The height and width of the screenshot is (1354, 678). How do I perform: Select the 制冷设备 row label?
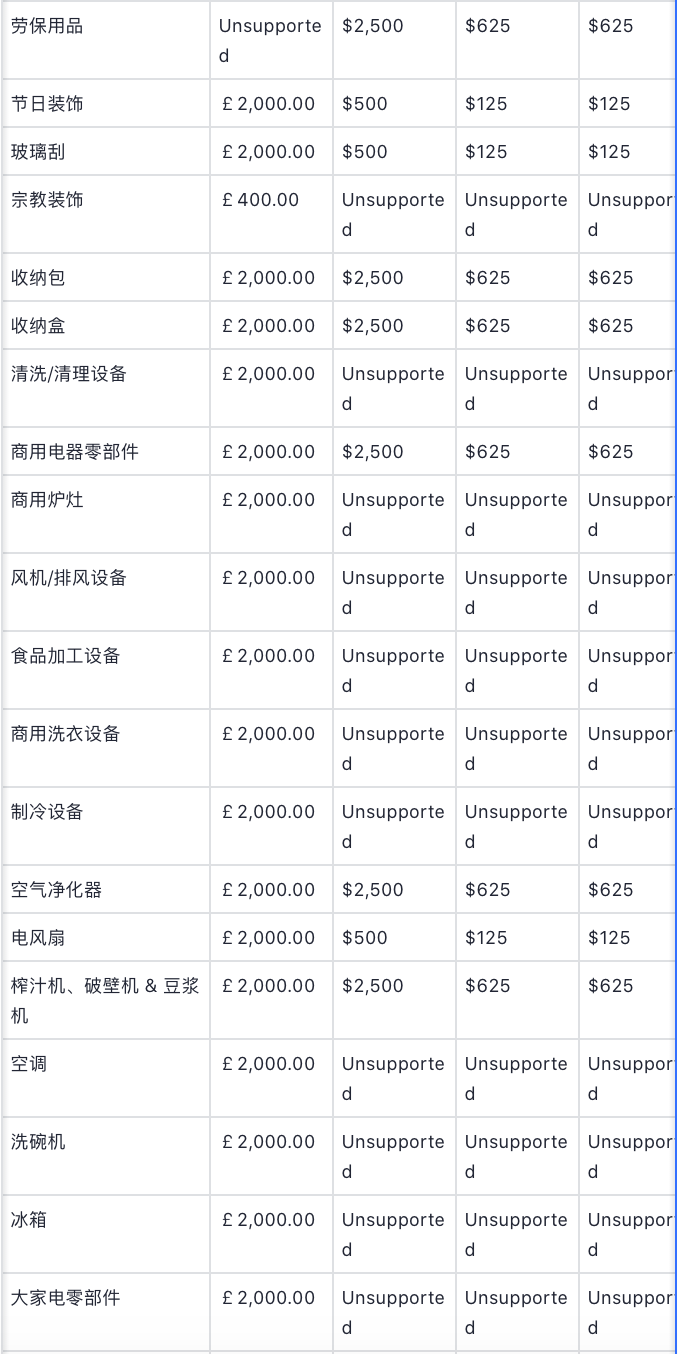[x=47, y=812]
